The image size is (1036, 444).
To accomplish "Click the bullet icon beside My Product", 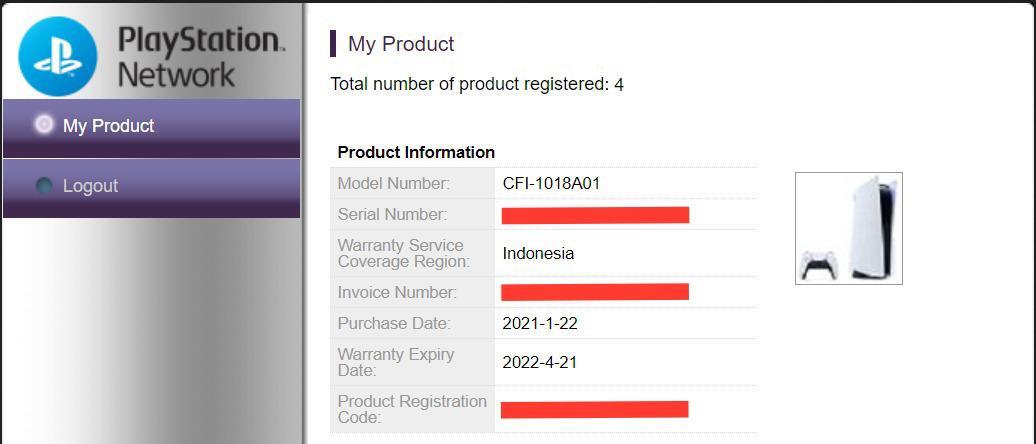I will click(x=43, y=125).
